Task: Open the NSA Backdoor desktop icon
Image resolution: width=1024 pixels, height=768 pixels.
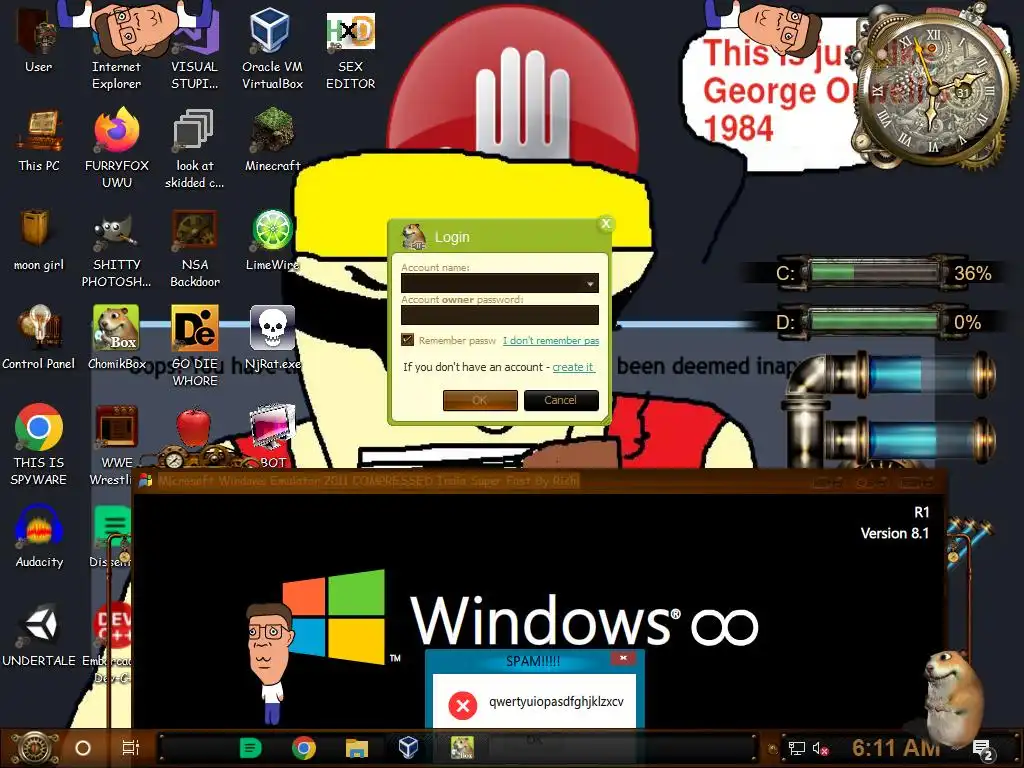Action: (195, 248)
